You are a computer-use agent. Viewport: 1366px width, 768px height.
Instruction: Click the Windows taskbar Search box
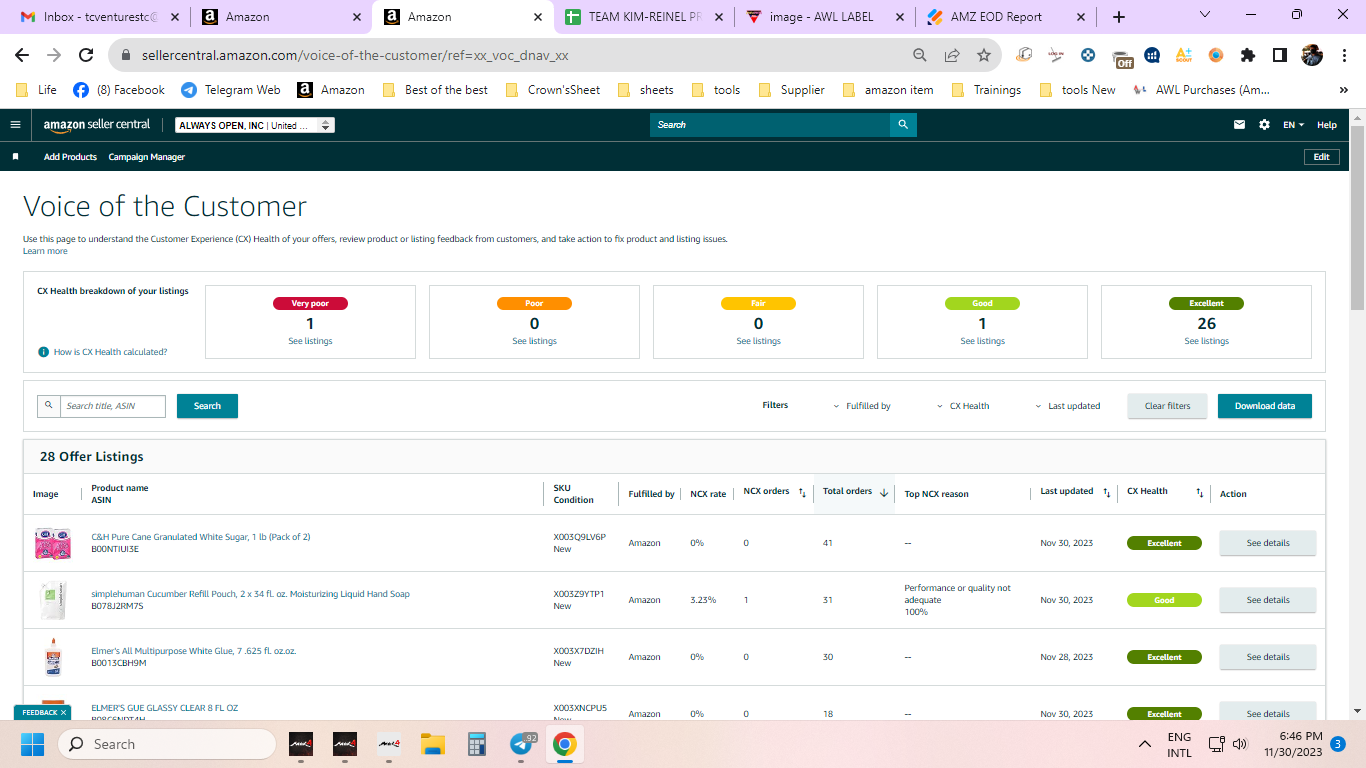pos(167,744)
